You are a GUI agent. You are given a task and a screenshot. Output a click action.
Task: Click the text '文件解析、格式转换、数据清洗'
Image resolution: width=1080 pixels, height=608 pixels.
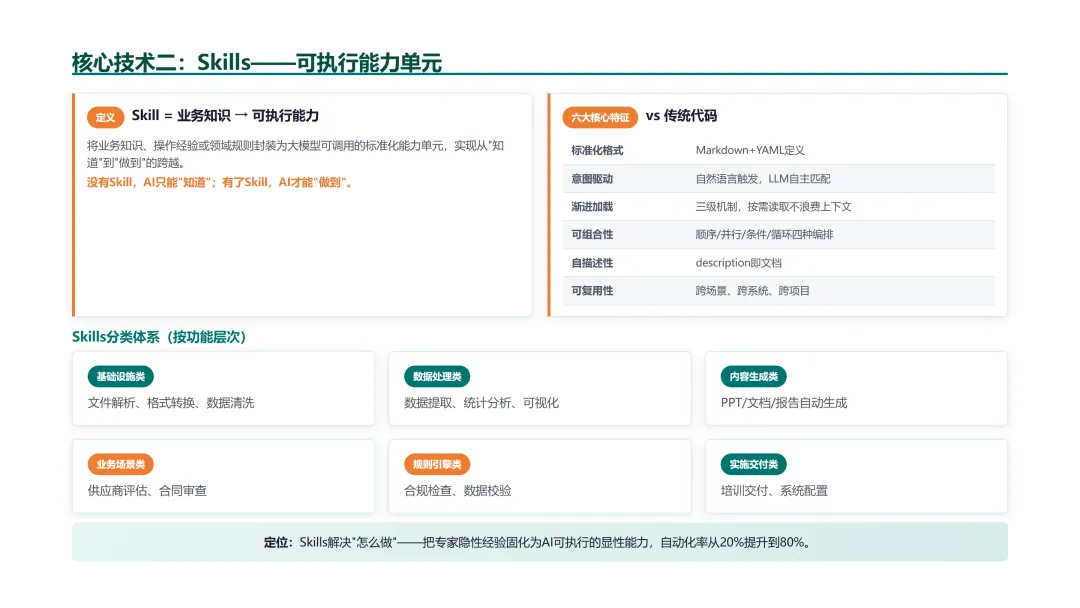pos(171,403)
